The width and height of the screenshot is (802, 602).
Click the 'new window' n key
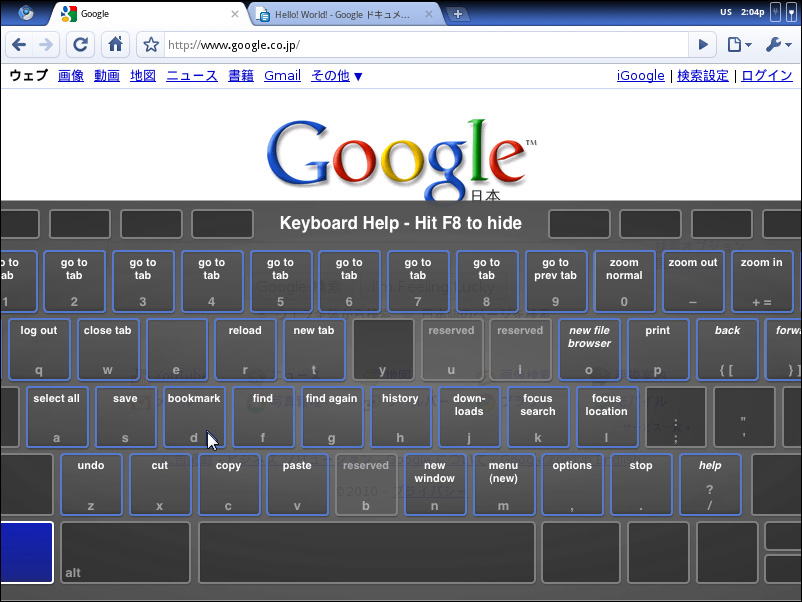(x=435, y=485)
